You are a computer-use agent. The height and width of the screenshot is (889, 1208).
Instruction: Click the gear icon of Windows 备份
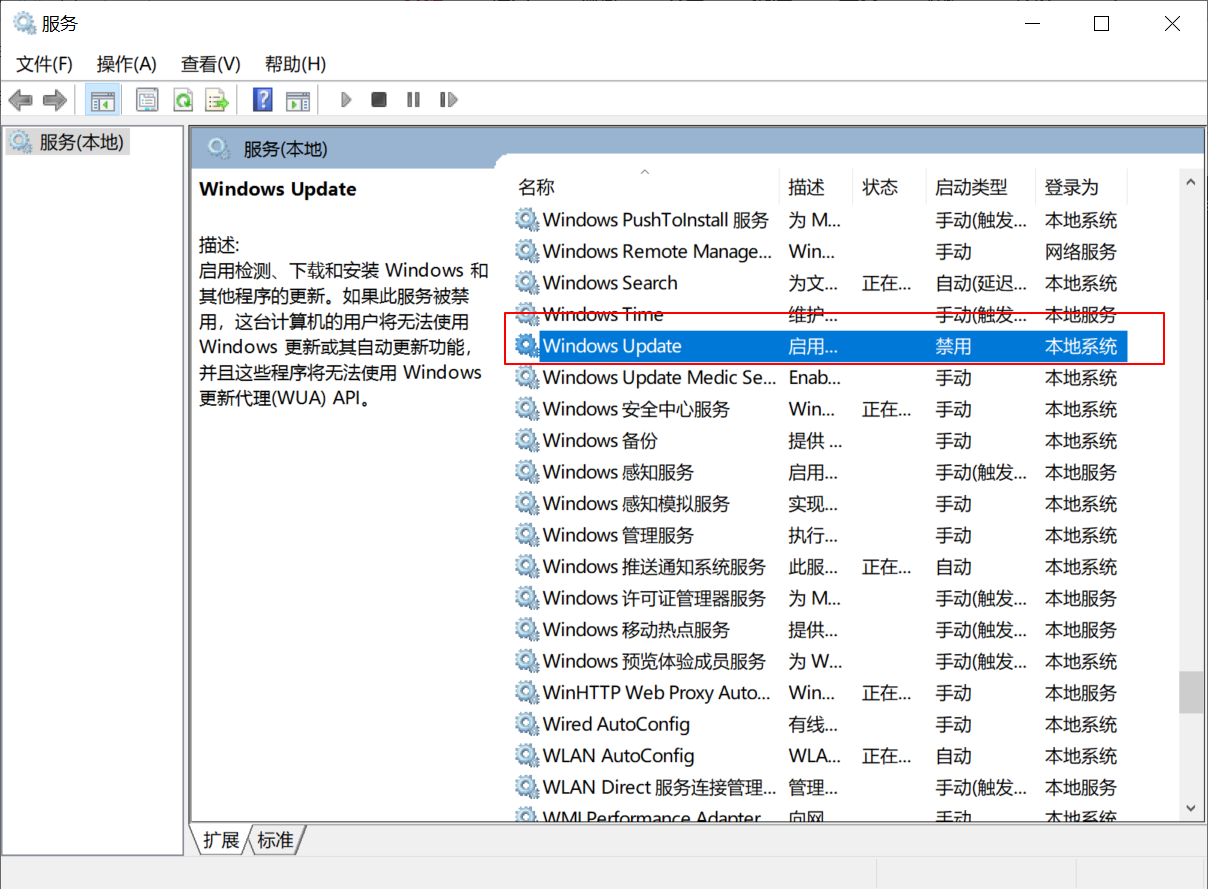pos(526,441)
